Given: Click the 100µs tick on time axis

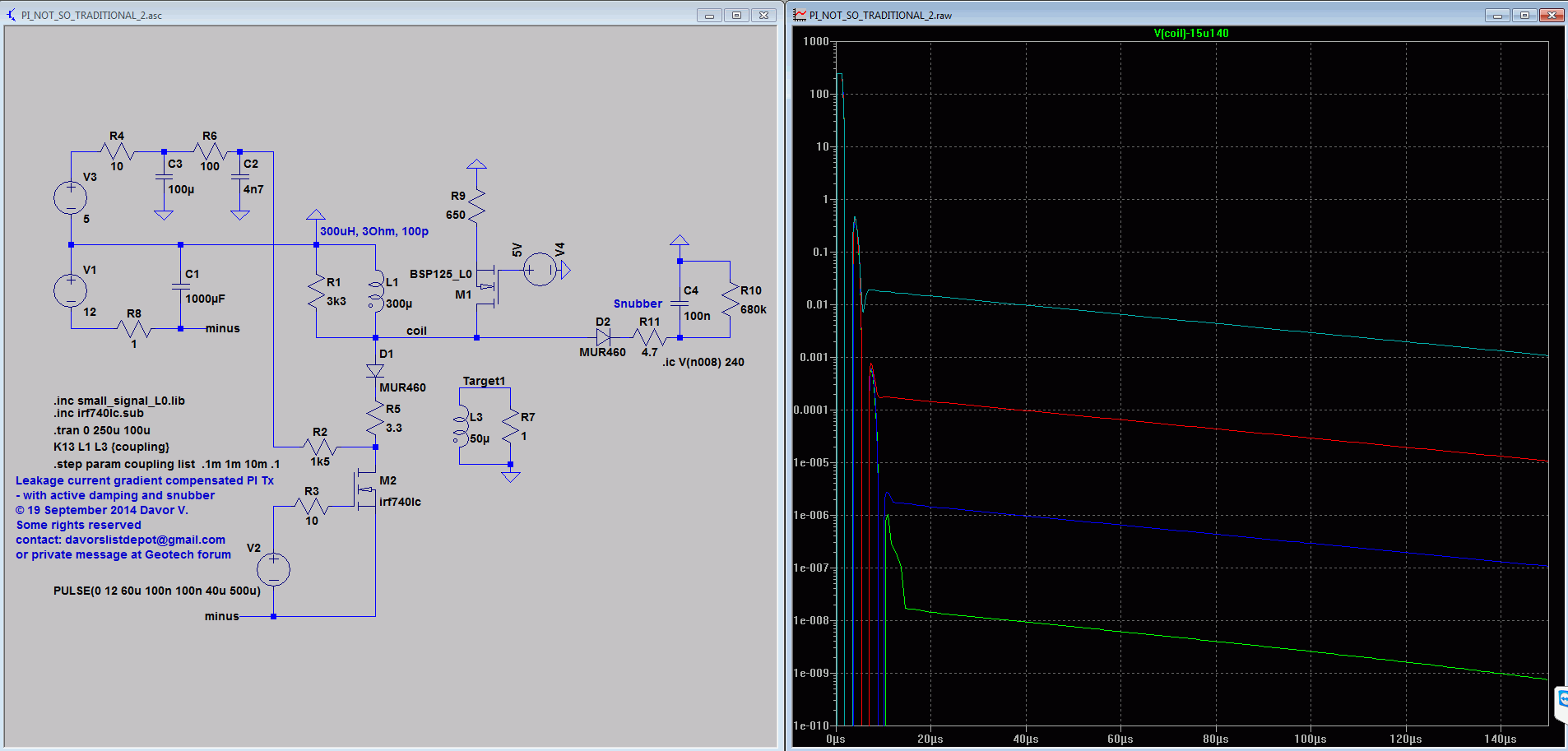Looking at the screenshot, I should pyautogui.click(x=1310, y=739).
